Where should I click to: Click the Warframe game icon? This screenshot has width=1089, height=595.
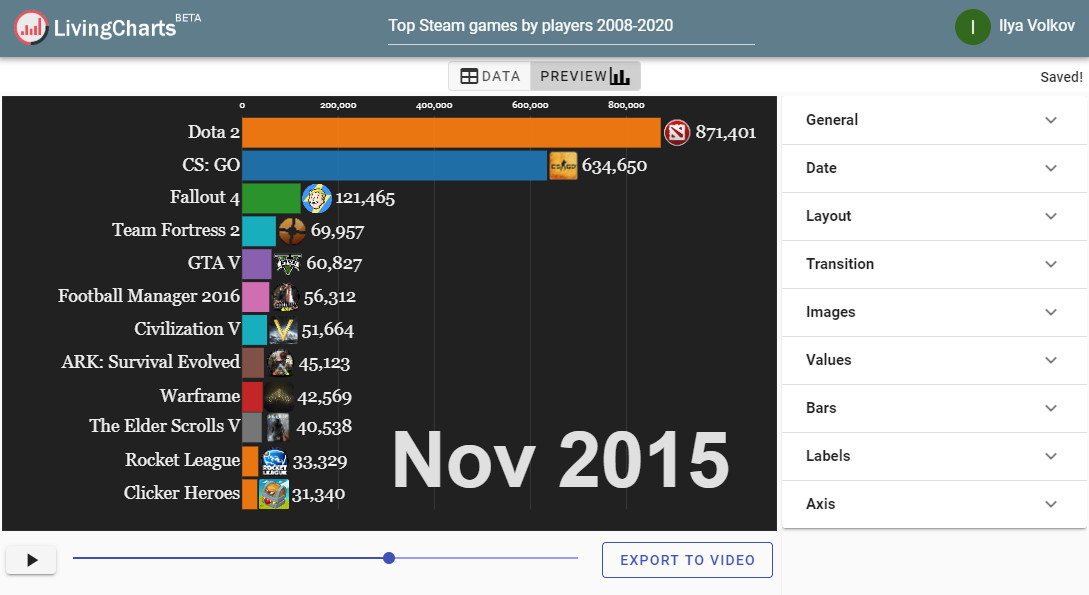[x=279, y=396]
